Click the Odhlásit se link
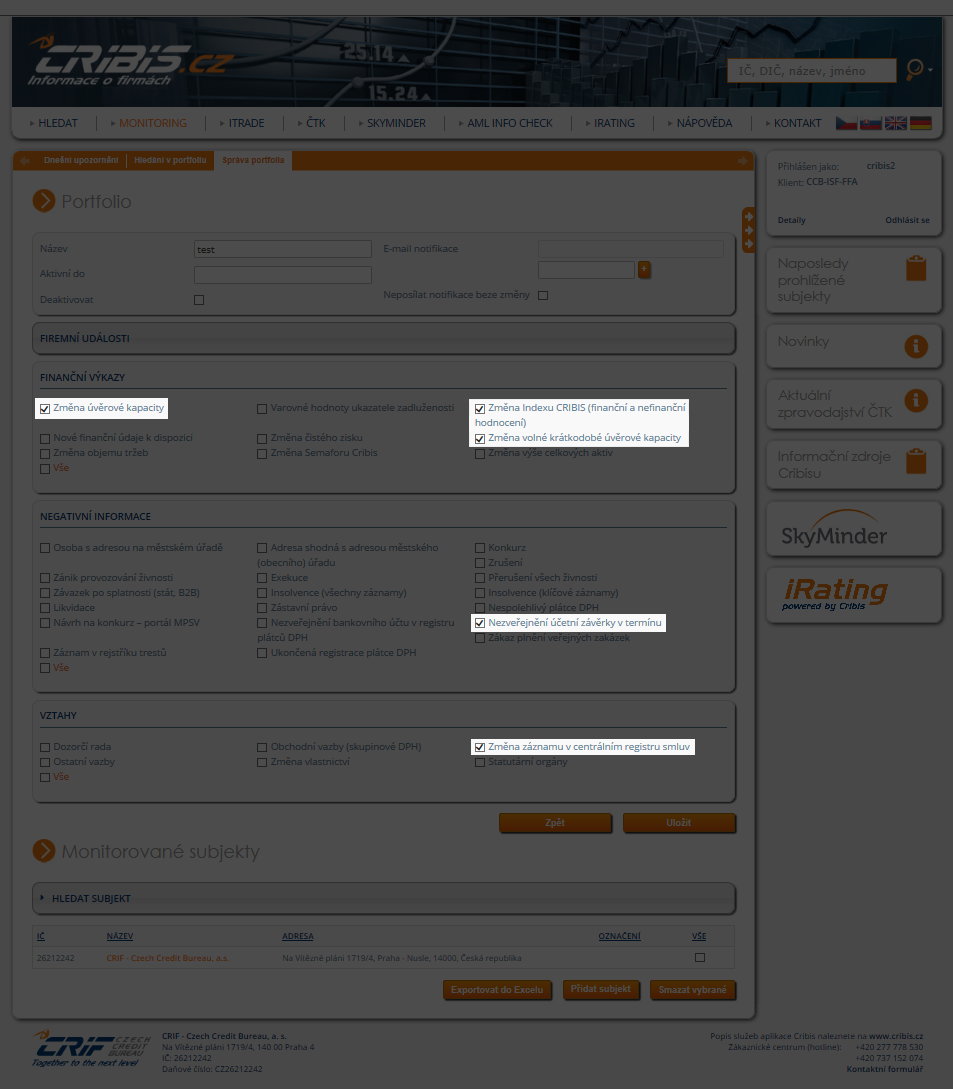The width and height of the screenshot is (953, 1089). pyautogui.click(x=907, y=220)
